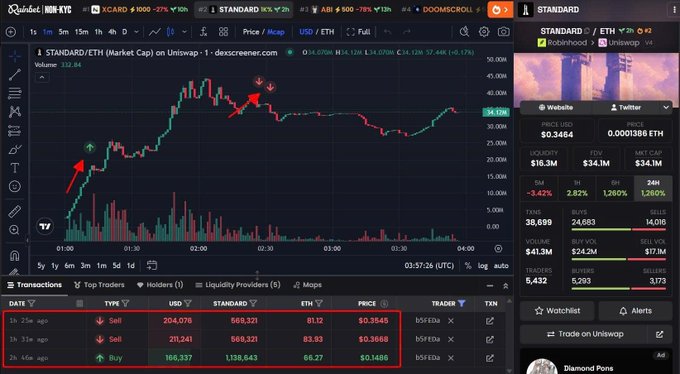Undo the last chart action

tap(388, 32)
